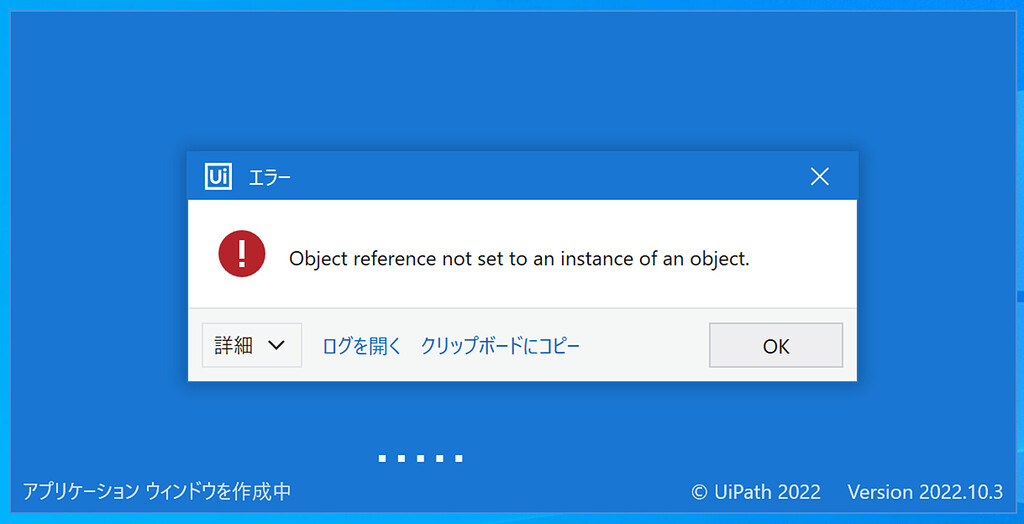Click the word 詳細 on the details button

(234, 345)
